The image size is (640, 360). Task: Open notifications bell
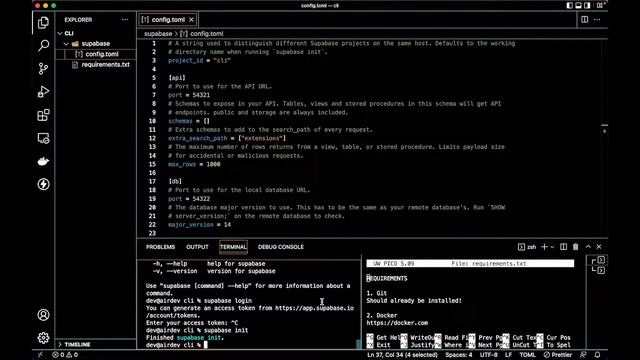(x=598, y=355)
